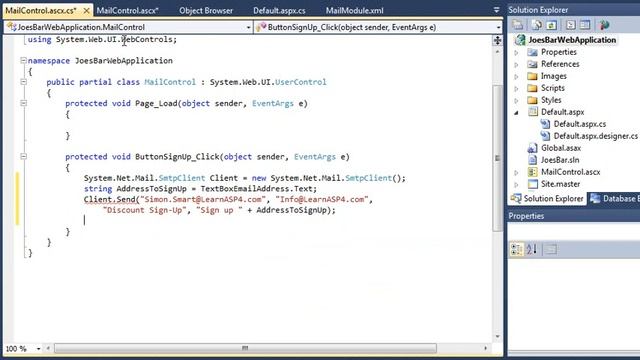The image size is (640, 360).
Task: Expand the Images folder arrow
Action: tap(516, 76)
